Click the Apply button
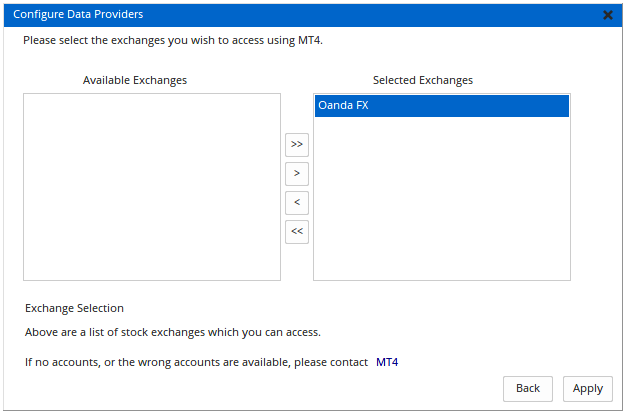 (x=587, y=388)
